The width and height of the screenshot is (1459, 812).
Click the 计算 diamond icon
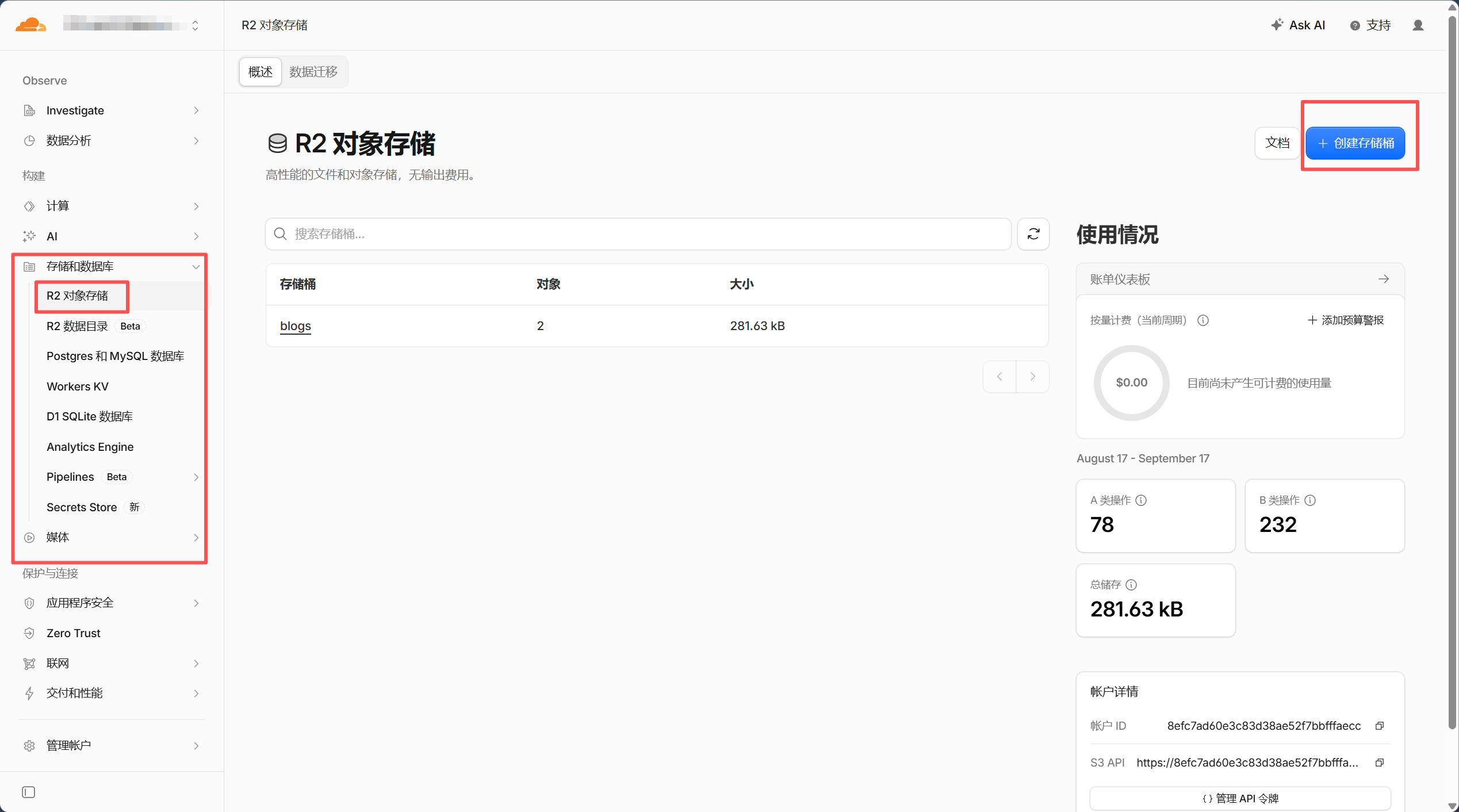pyautogui.click(x=29, y=206)
